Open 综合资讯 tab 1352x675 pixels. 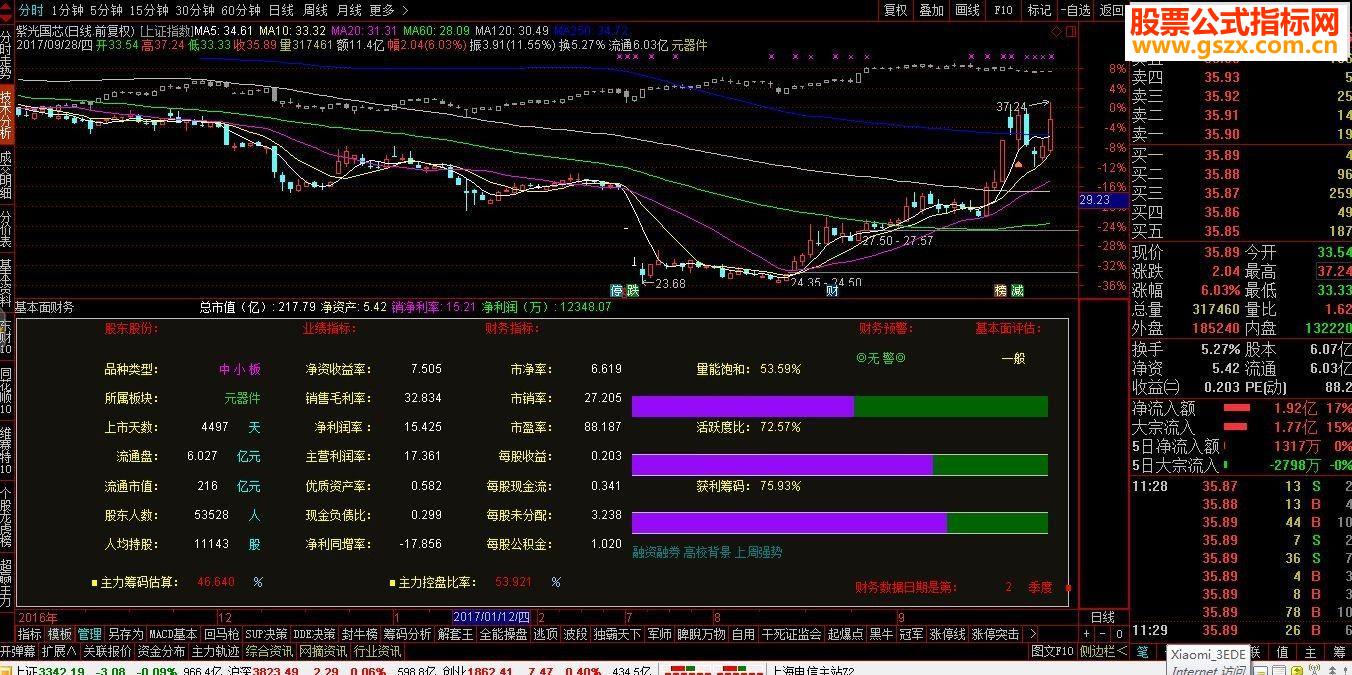270,651
